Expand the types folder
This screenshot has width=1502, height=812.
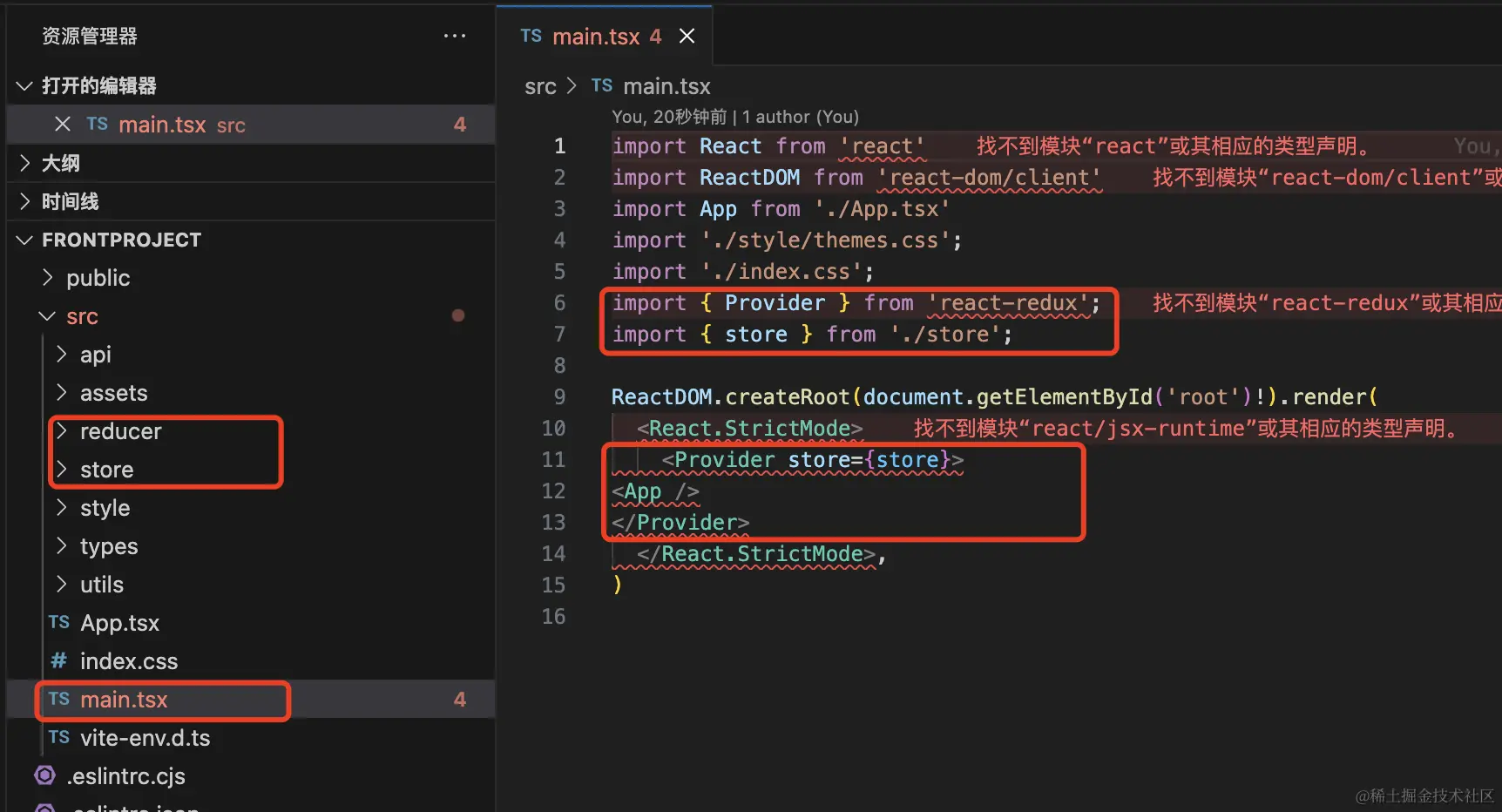click(62, 546)
